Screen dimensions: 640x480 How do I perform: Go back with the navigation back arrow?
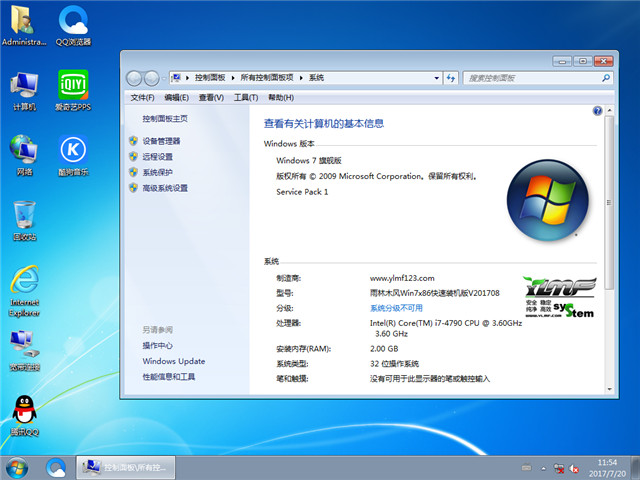[x=134, y=78]
